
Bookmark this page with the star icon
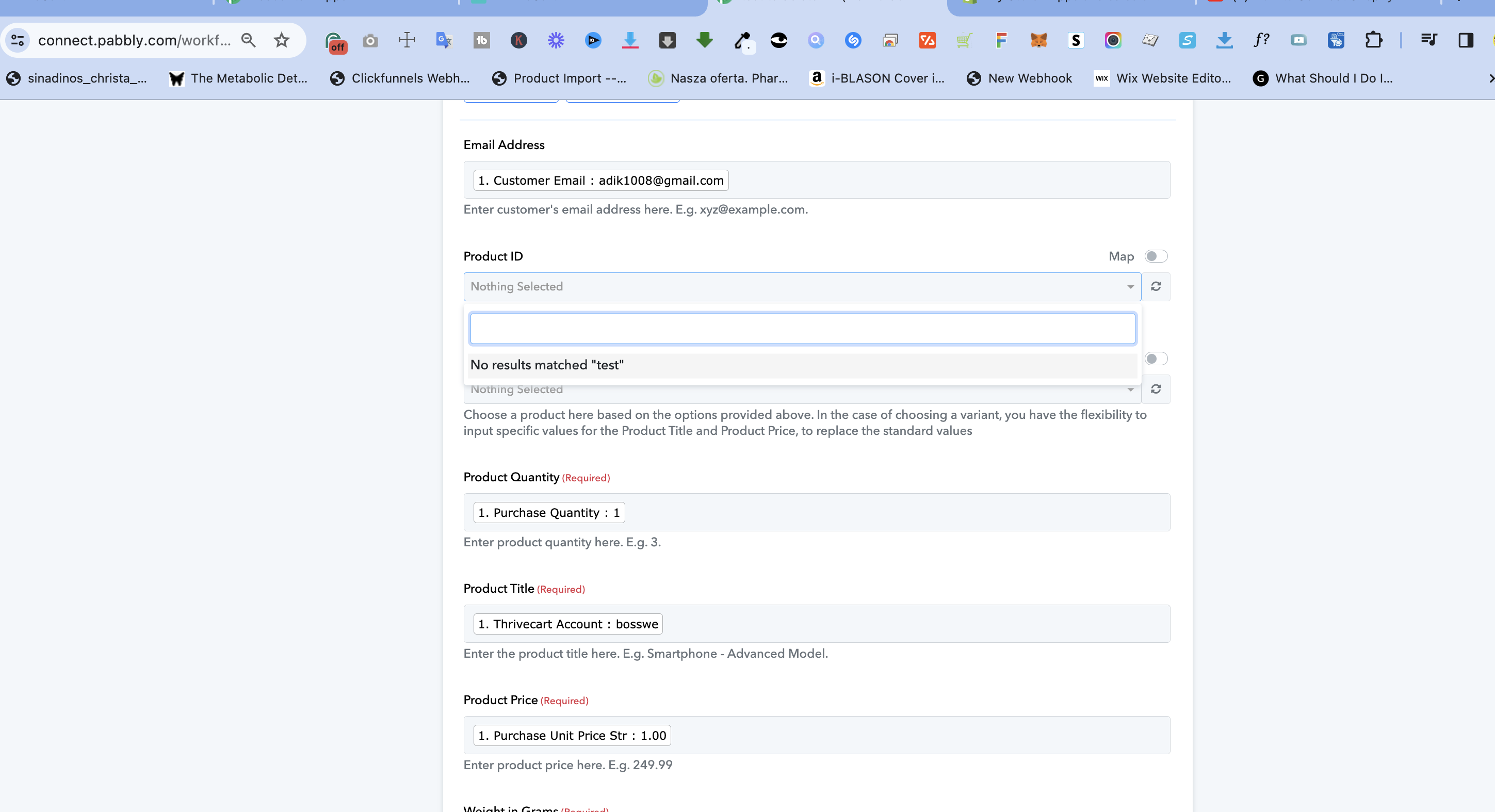(282, 40)
